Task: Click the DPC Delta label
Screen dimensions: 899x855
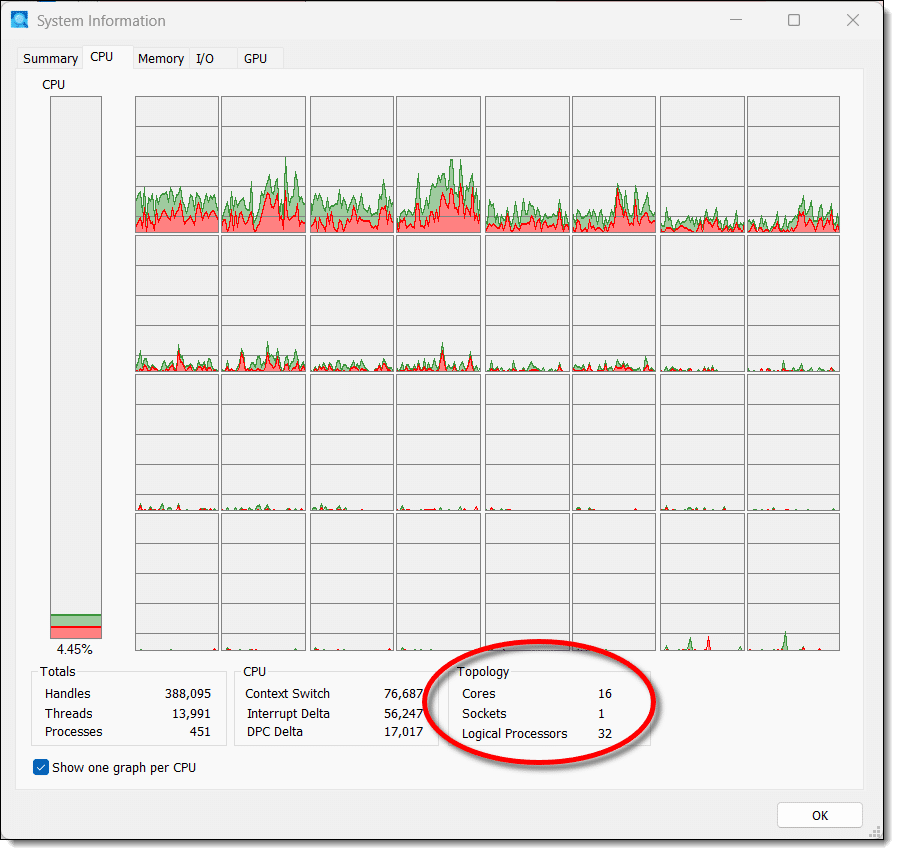Action: pyautogui.click(x=275, y=732)
